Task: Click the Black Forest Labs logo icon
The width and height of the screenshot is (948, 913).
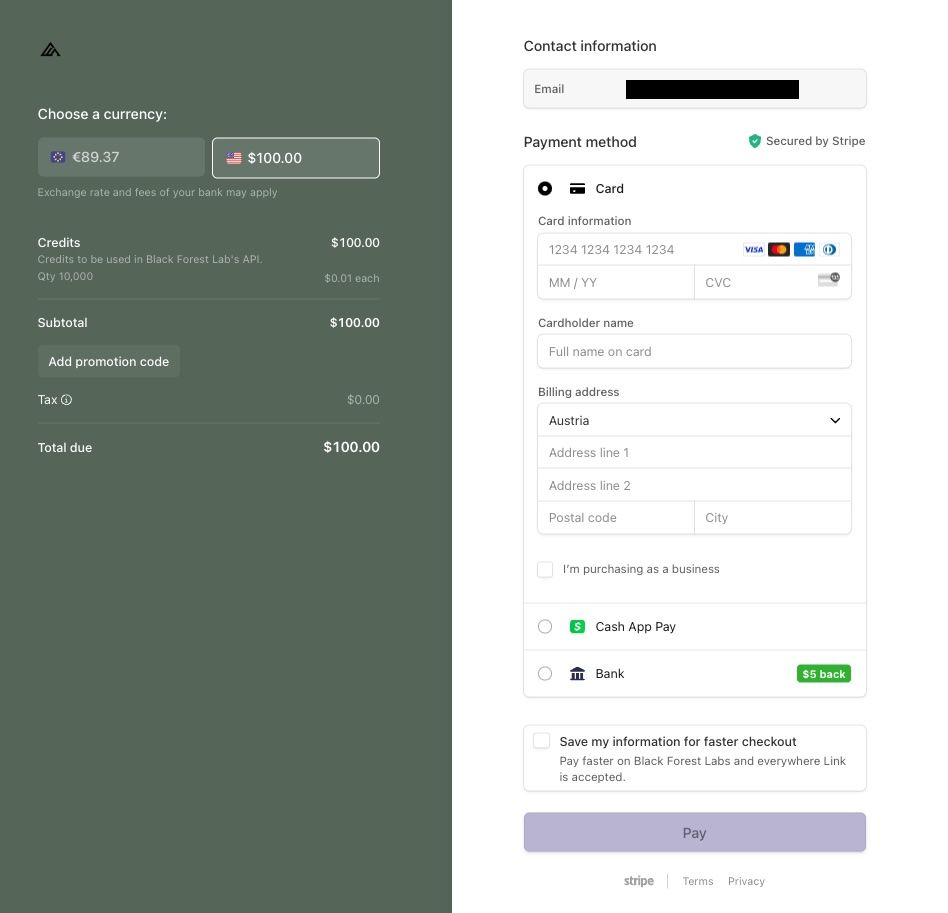Action: pos(50,50)
